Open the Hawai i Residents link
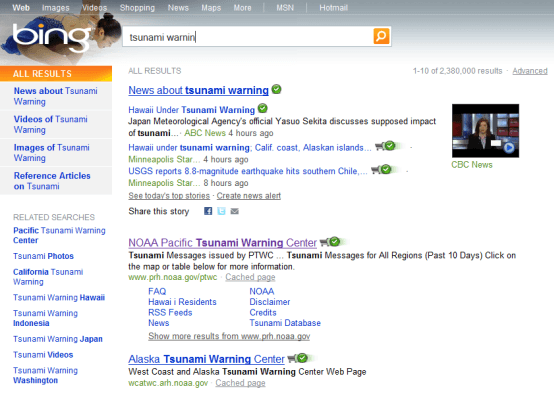Viewport: 554px width, 395px height. tap(182, 302)
